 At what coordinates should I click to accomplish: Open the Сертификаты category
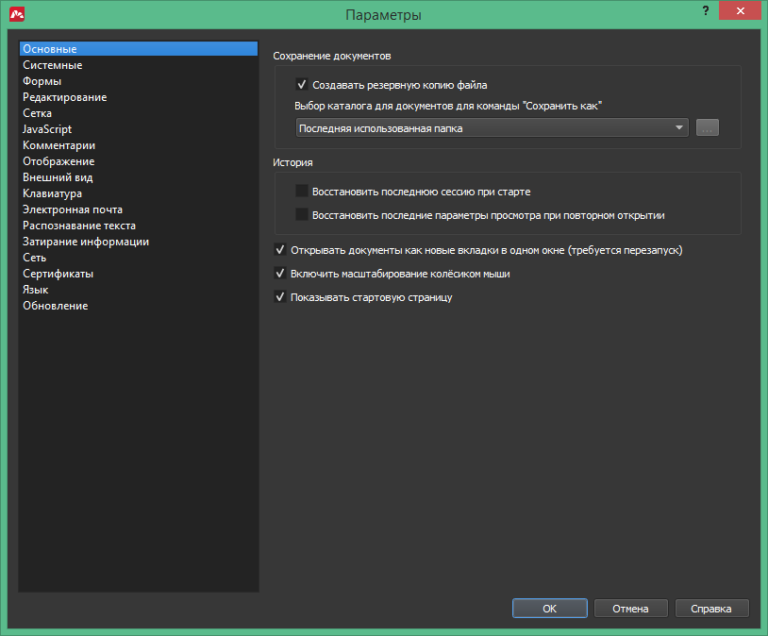click(x=139, y=274)
